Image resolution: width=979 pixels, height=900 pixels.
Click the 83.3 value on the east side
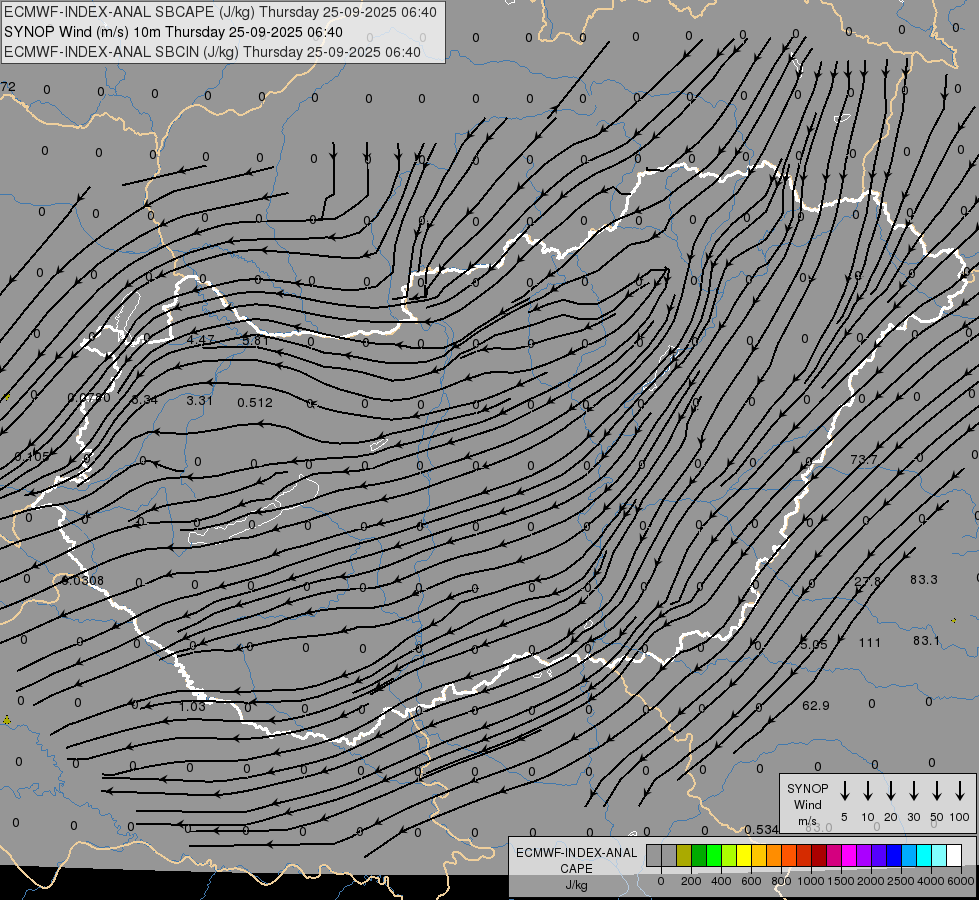coord(924,580)
